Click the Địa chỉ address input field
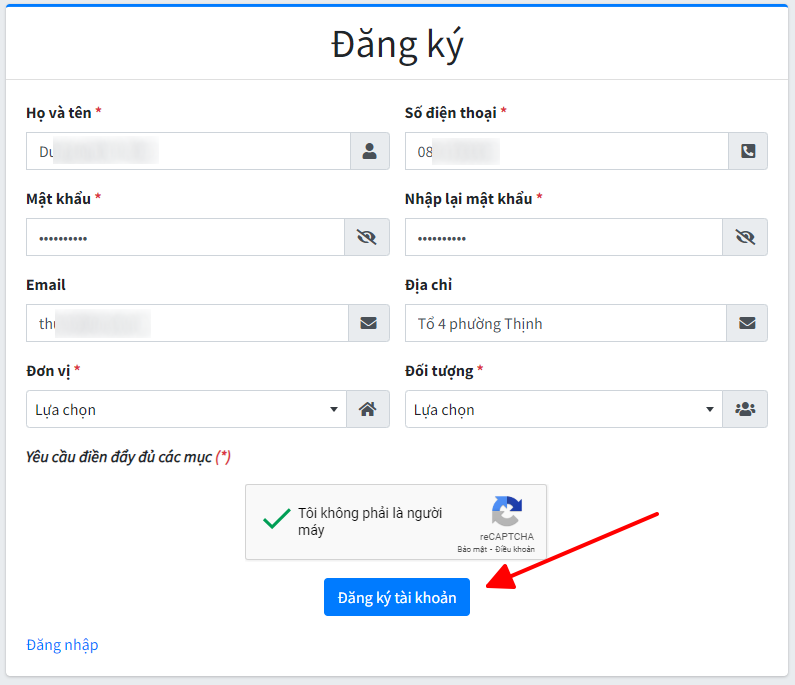795x685 pixels. click(x=565, y=323)
